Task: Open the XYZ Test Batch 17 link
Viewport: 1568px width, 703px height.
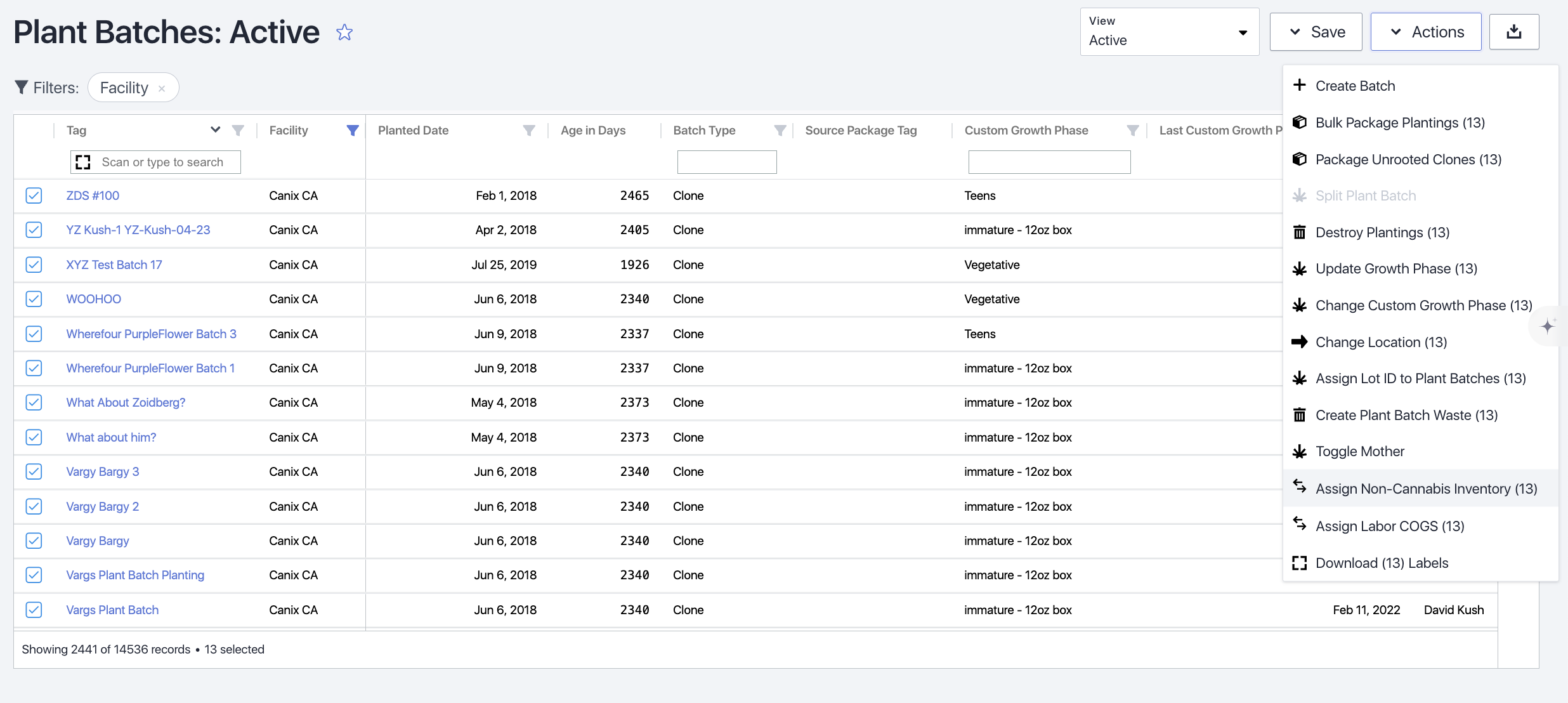Action: coord(114,265)
